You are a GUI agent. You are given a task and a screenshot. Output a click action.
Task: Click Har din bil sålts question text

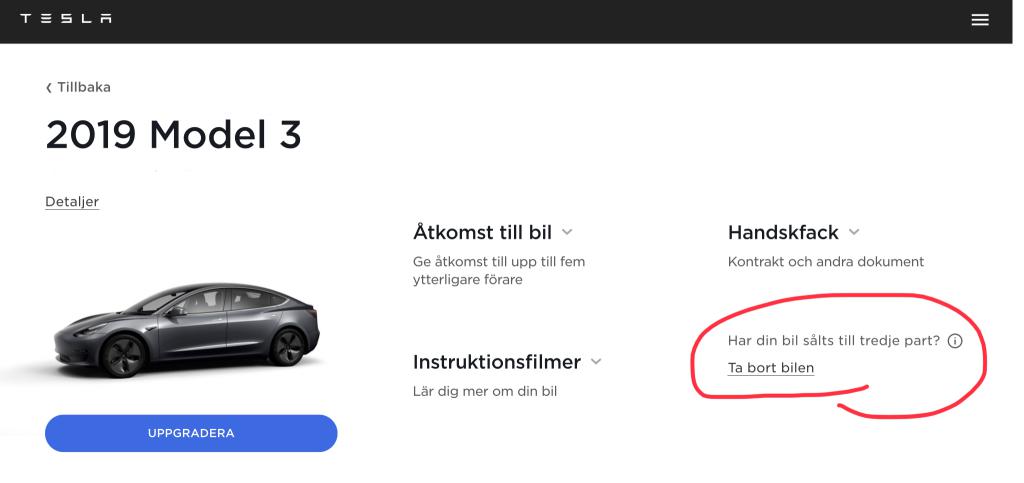(833, 341)
